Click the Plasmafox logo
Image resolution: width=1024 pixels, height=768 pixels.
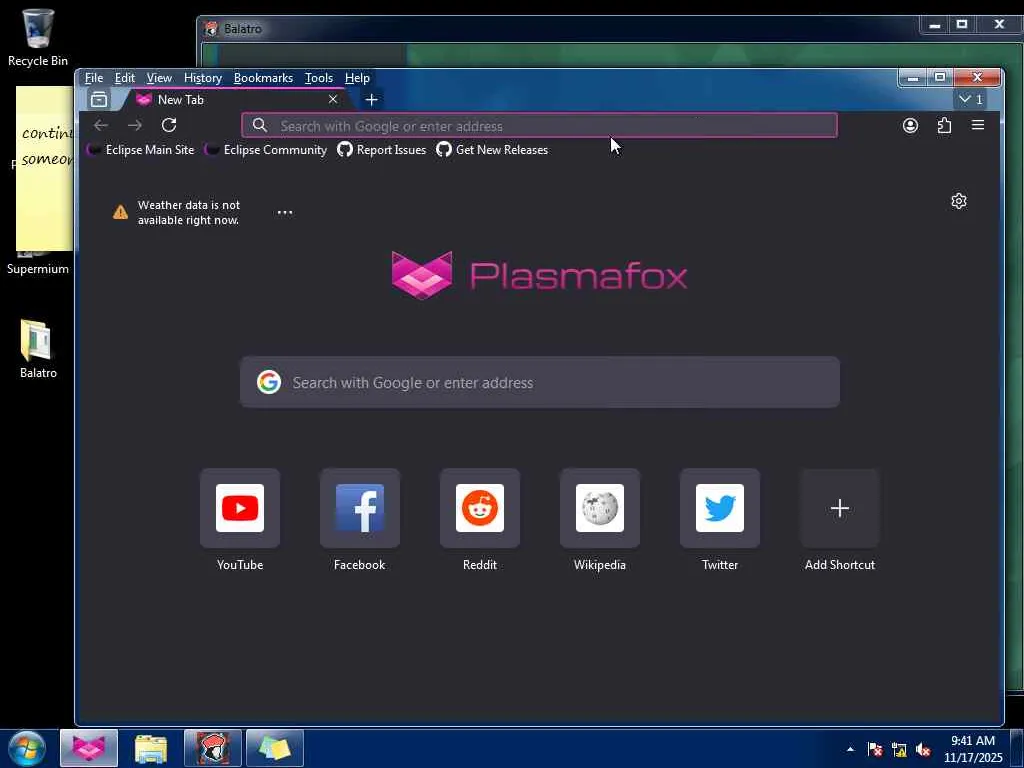539,275
